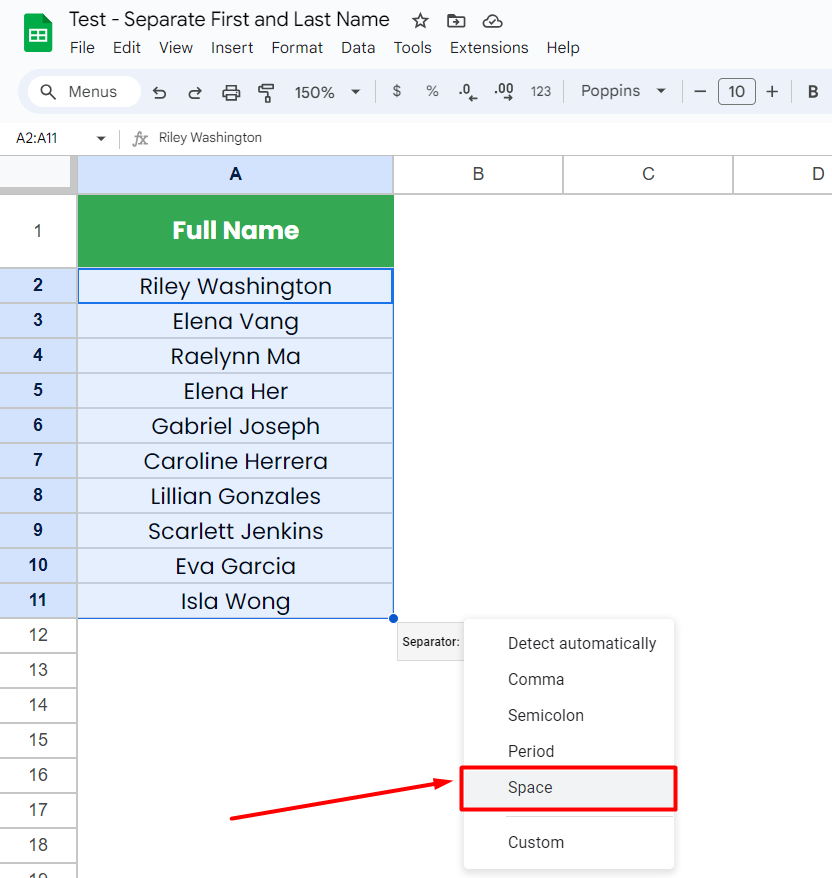The image size is (832, 878).
Task: Click the Riley Washington cell
Action: pyautogui.click(x=235, y=286)
